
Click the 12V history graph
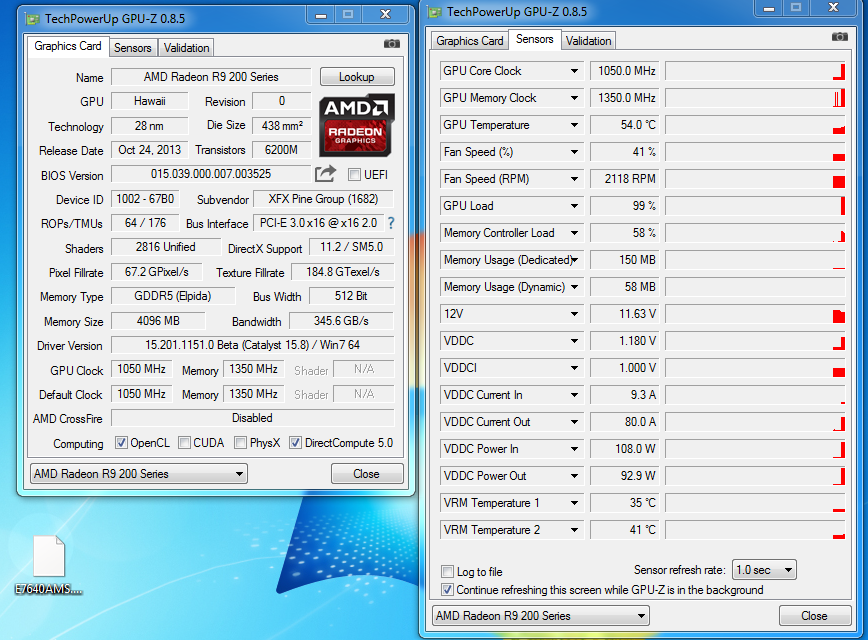(755, 314)
